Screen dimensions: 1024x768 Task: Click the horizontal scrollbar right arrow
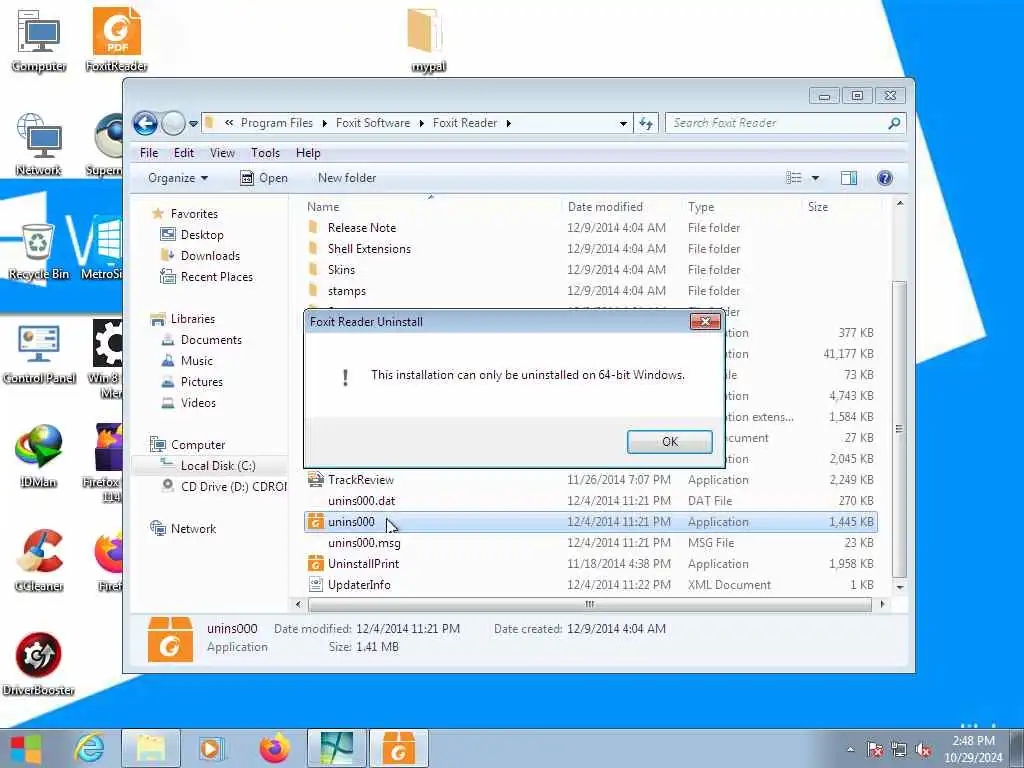click(882, 604)
